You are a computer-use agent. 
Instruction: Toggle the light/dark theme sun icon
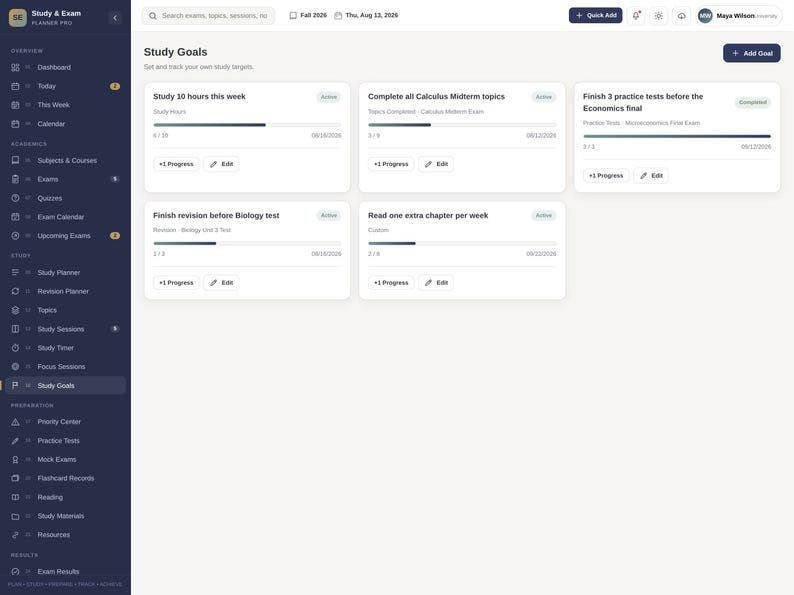(x=658, y=16)
